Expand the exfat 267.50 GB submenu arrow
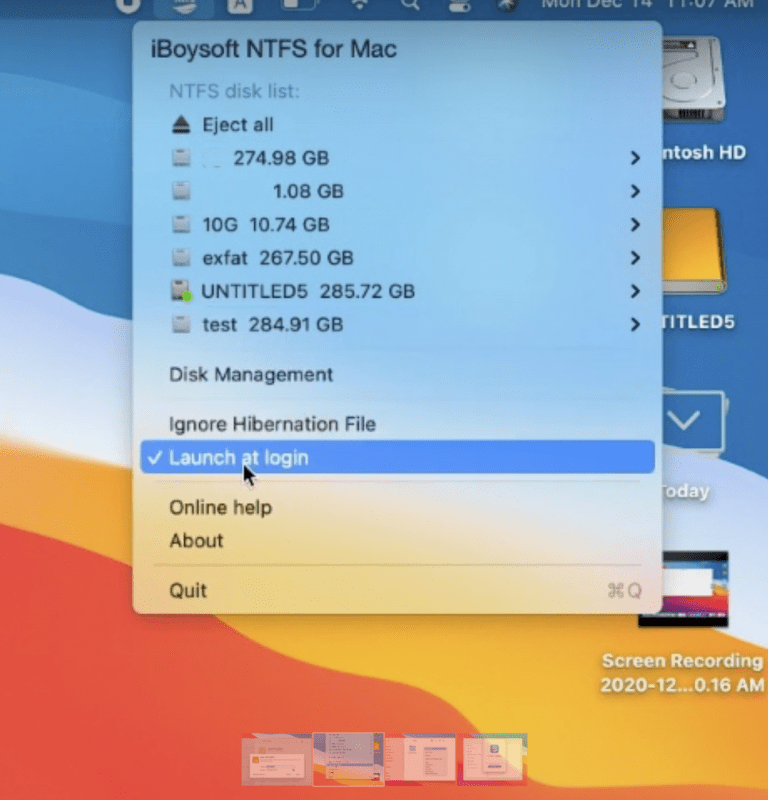The image size is (768, 800). tap(635, 258)
